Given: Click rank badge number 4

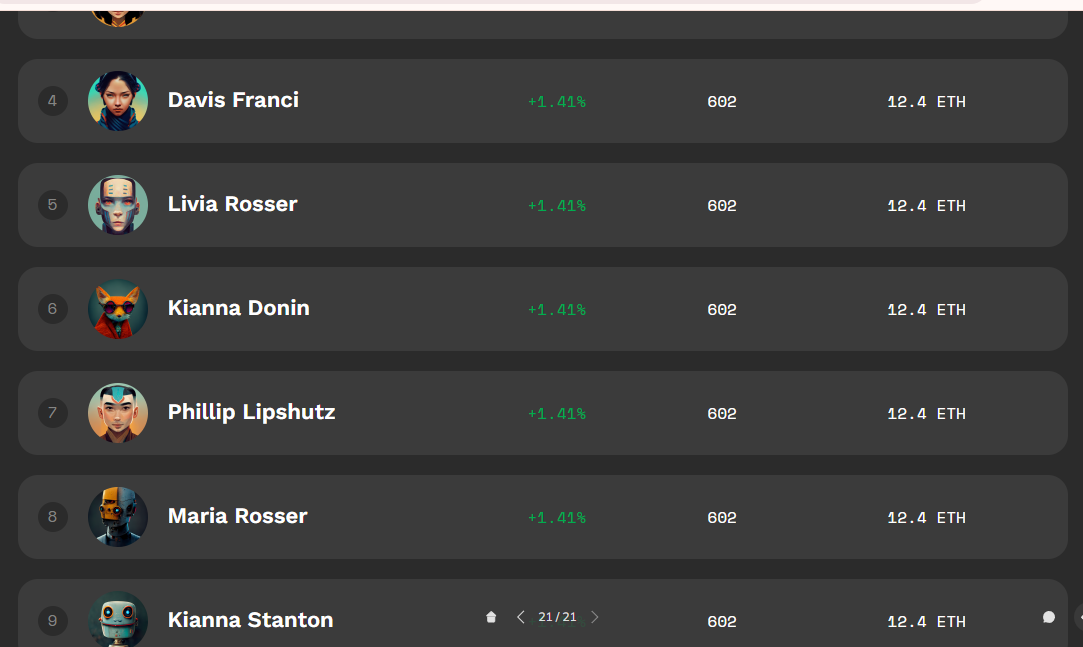Looking at the screenshot, I should click(52, 101).
